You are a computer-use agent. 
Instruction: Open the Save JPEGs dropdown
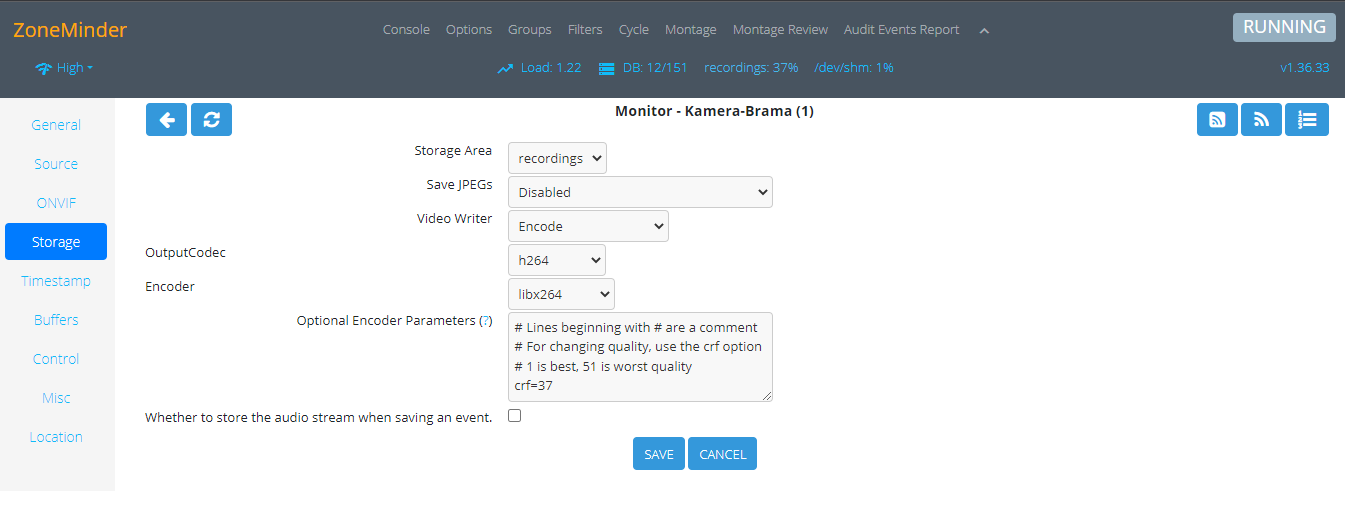(x=640, y=192)
